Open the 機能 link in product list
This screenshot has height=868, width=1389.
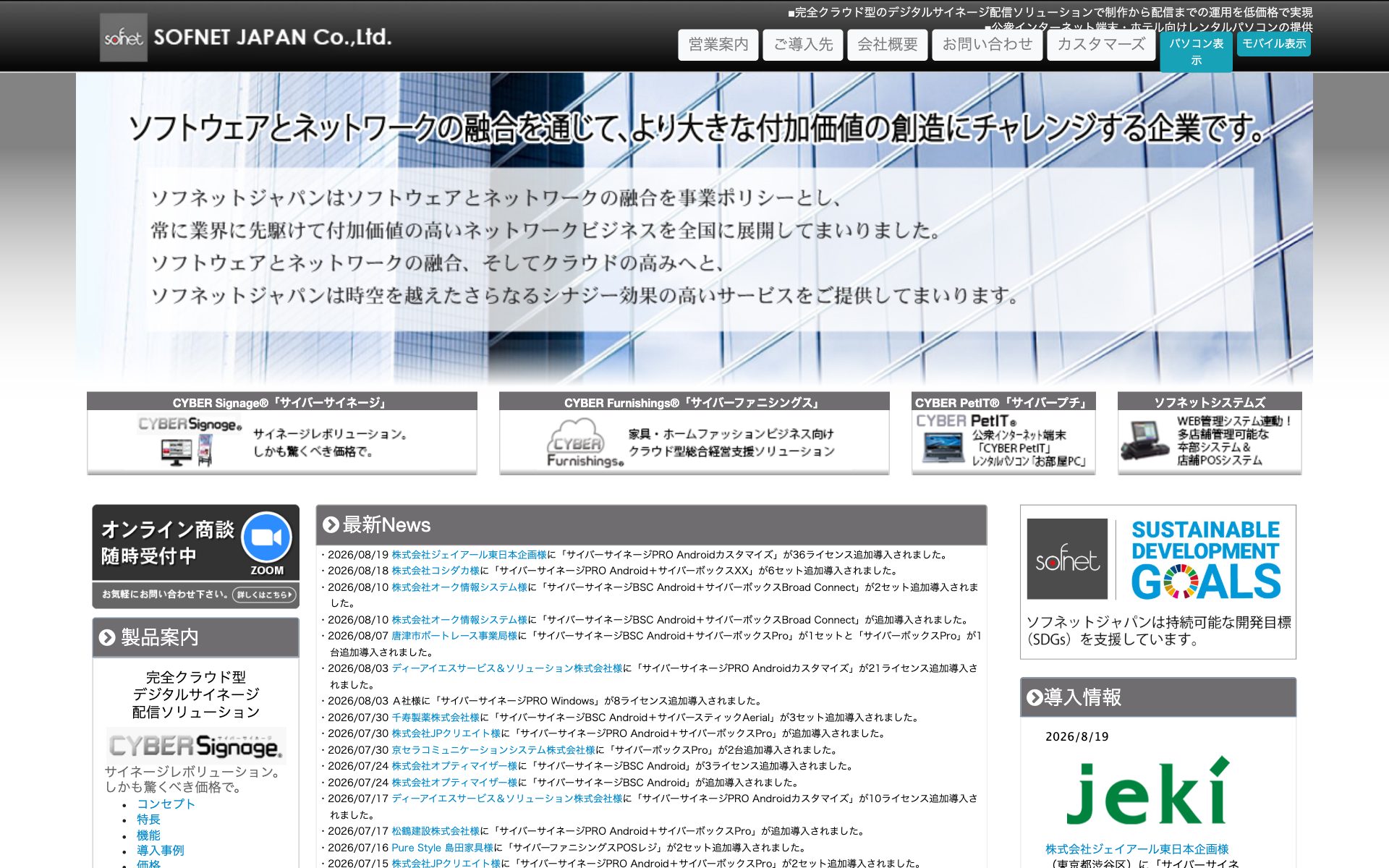(x=148, y=835)
